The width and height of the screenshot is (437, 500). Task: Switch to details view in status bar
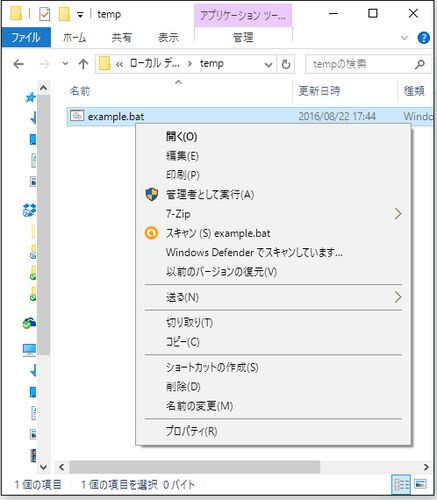[401, 484]
